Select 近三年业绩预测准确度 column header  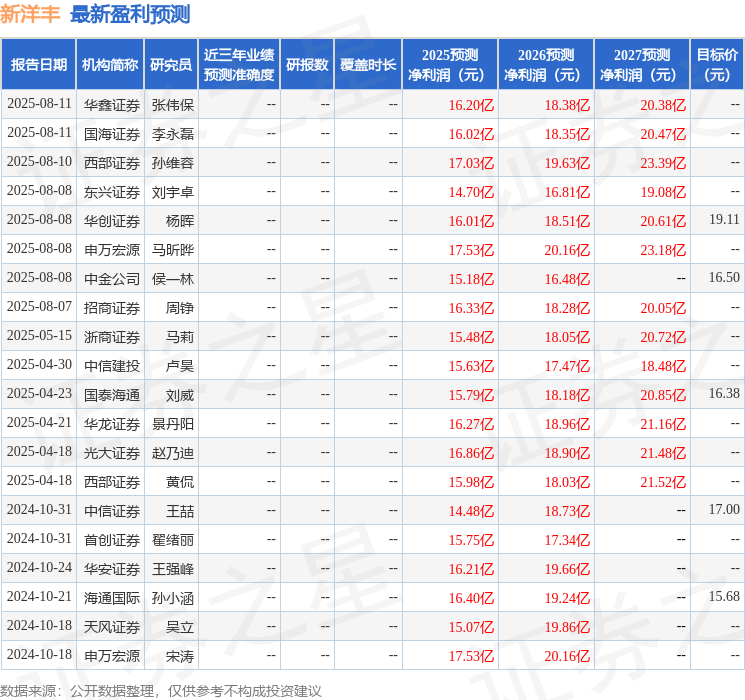[x=238, y=64]
